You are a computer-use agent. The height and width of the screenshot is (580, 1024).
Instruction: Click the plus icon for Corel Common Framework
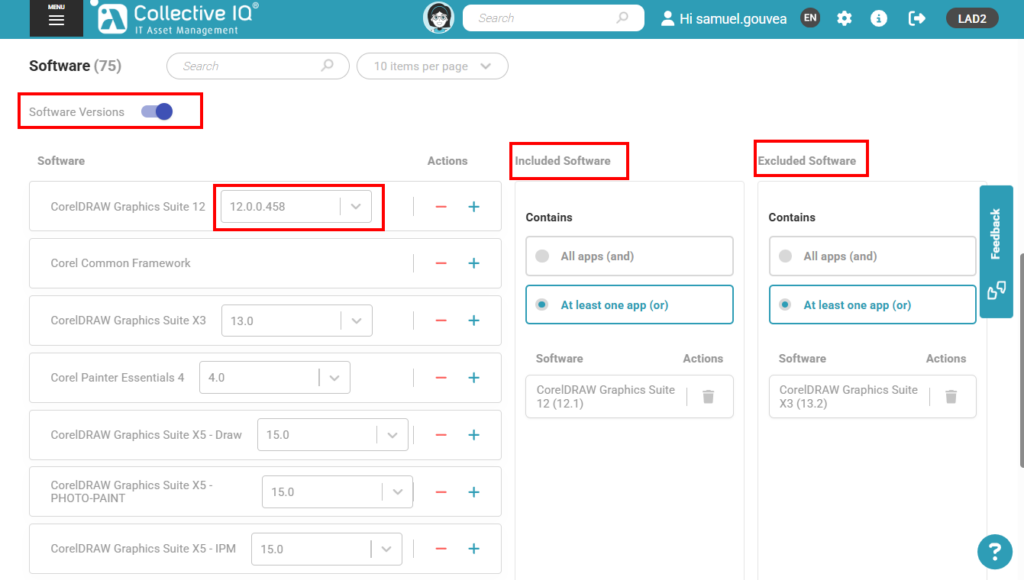point(474,264)
